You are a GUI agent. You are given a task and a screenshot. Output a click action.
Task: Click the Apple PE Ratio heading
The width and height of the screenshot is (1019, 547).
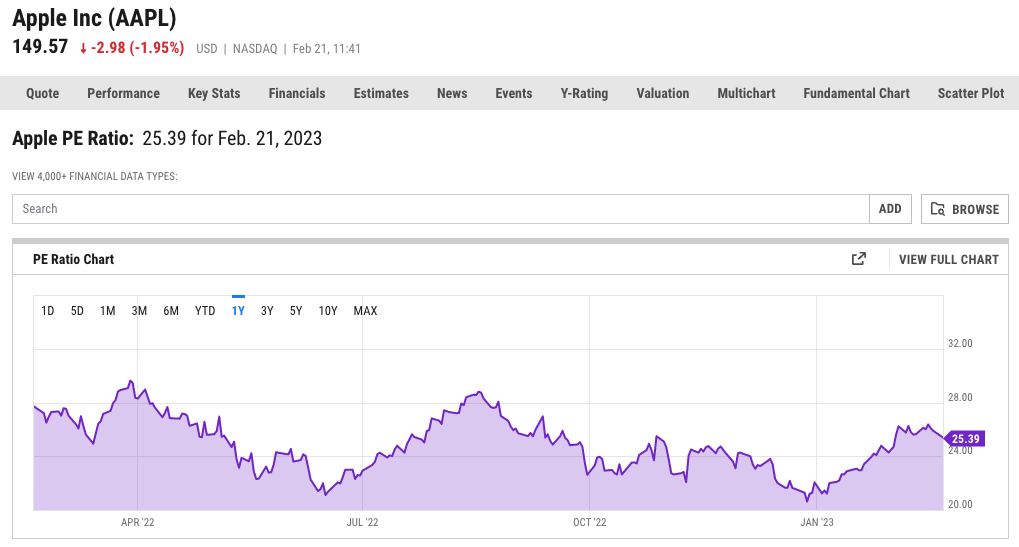pos(73,138)
